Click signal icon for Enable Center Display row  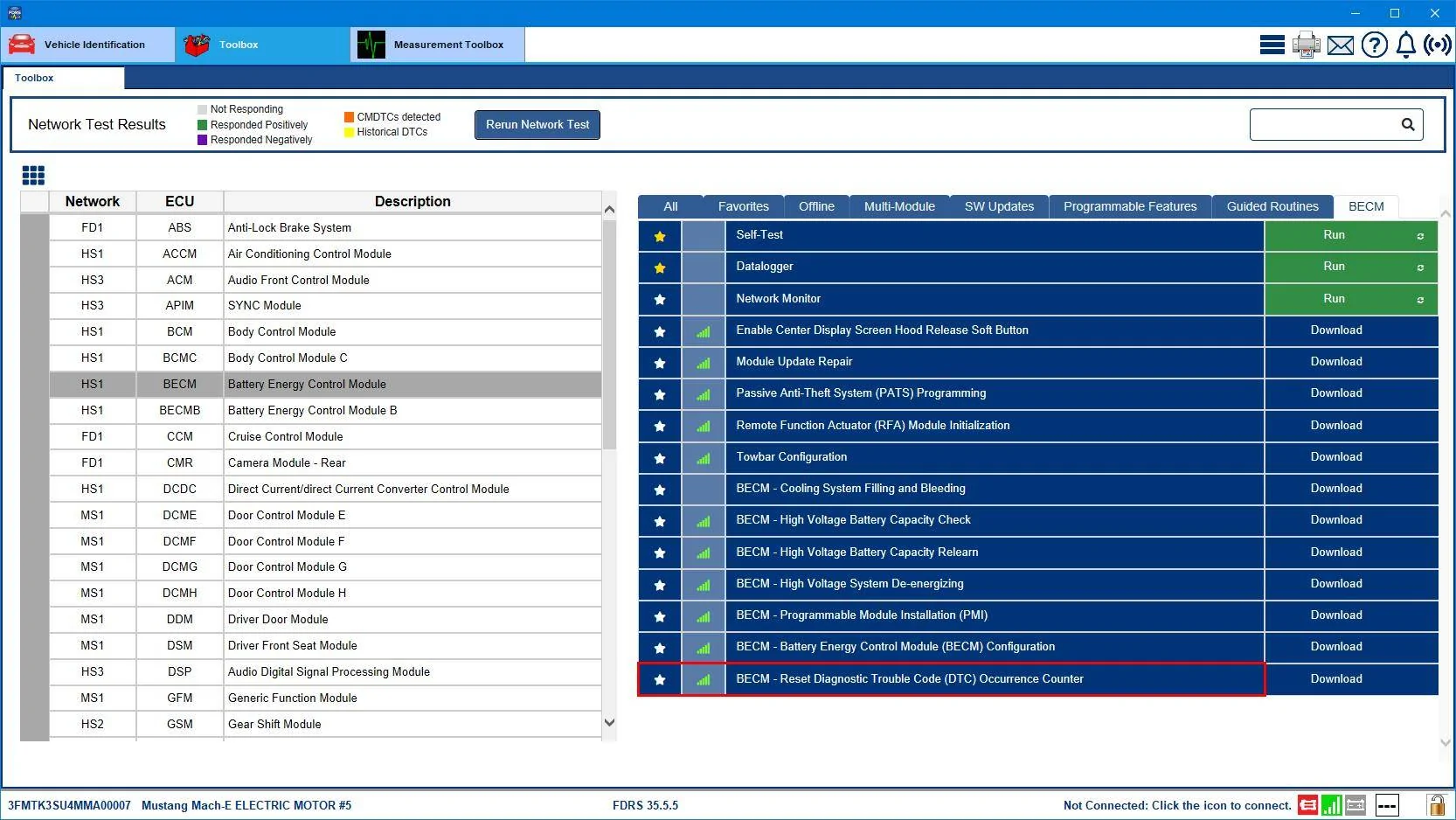click(704, 331)
